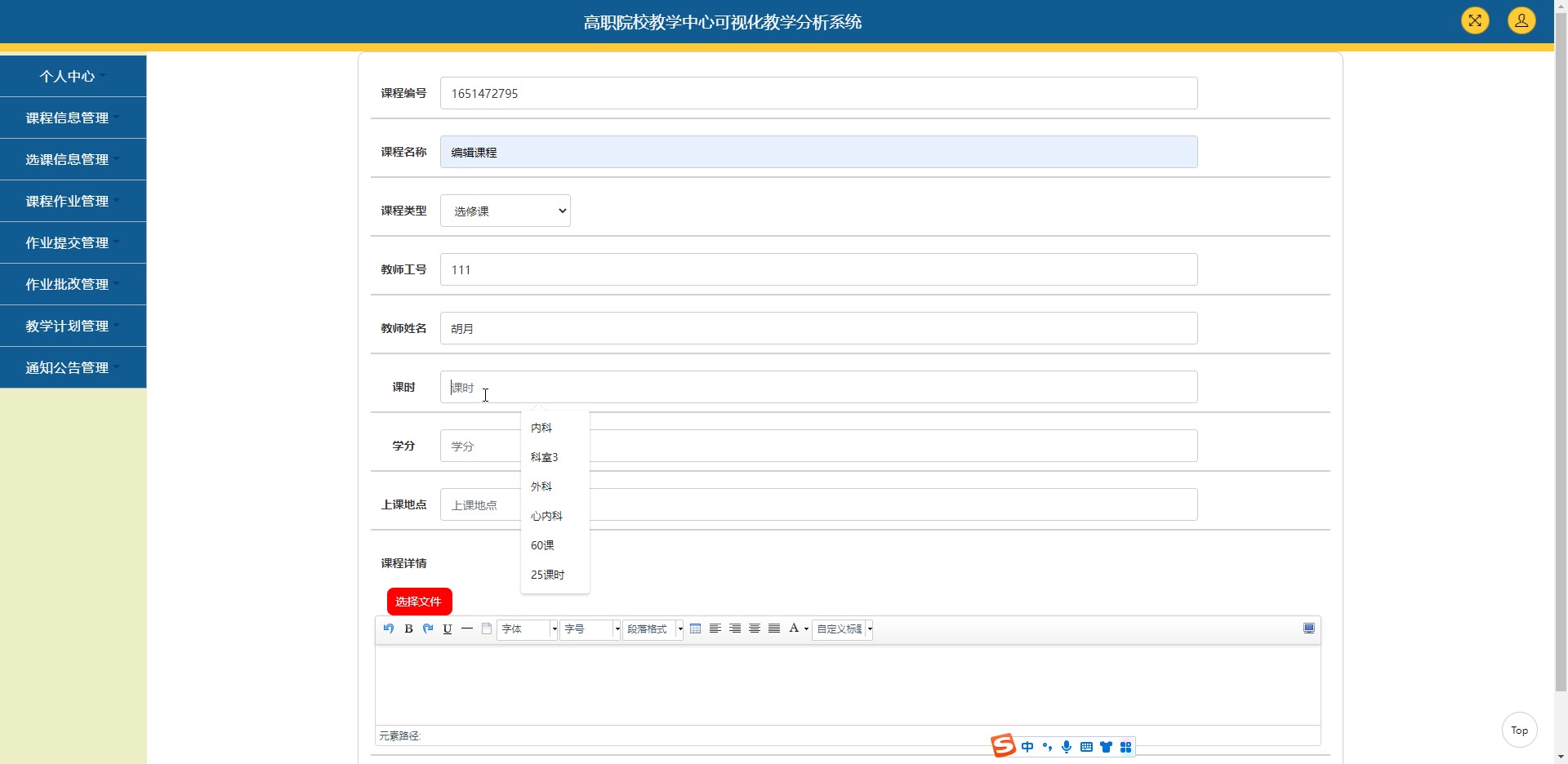Center-align text in the editor

(755, 629)
